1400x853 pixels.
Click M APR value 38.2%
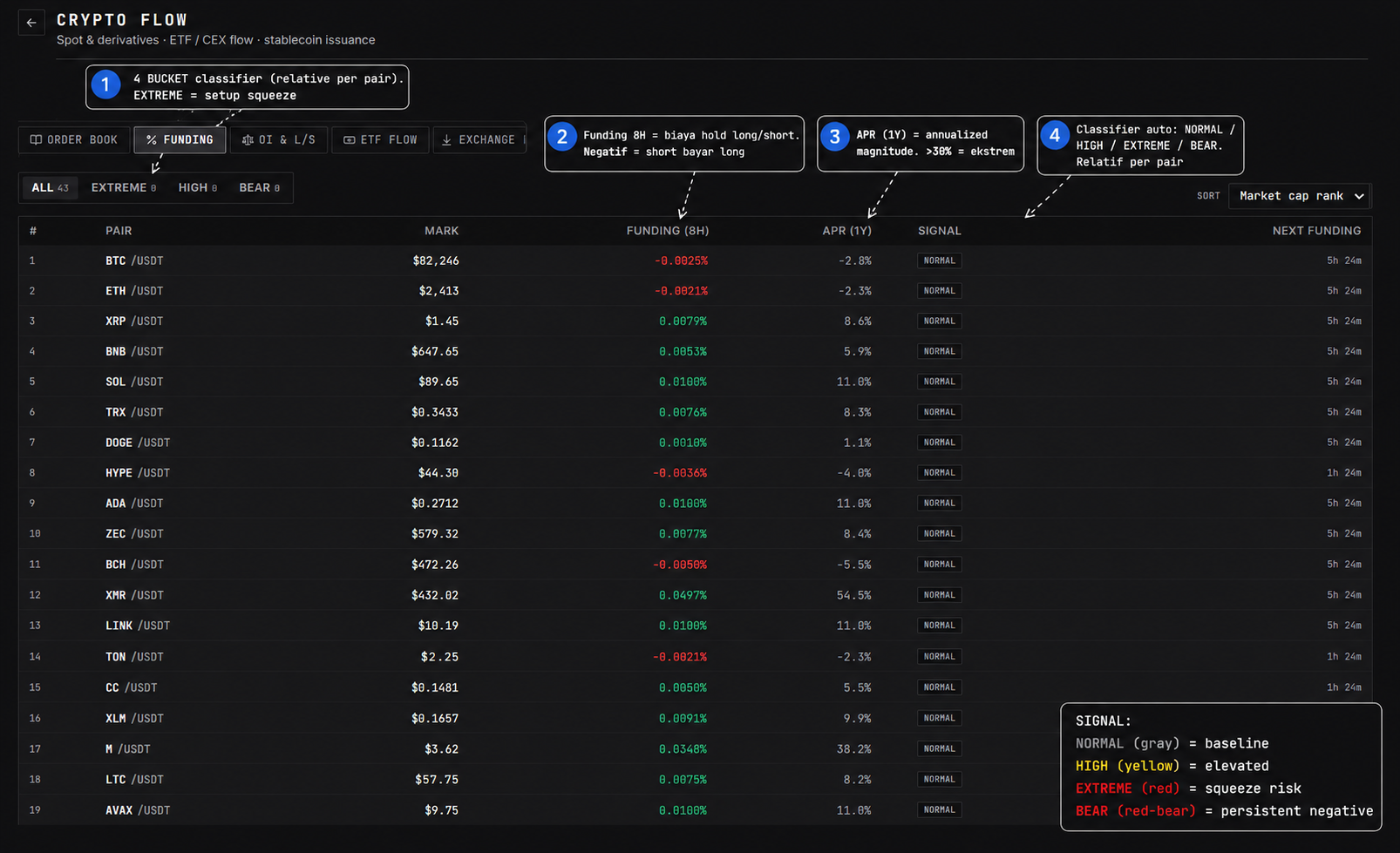pos(854,748)
